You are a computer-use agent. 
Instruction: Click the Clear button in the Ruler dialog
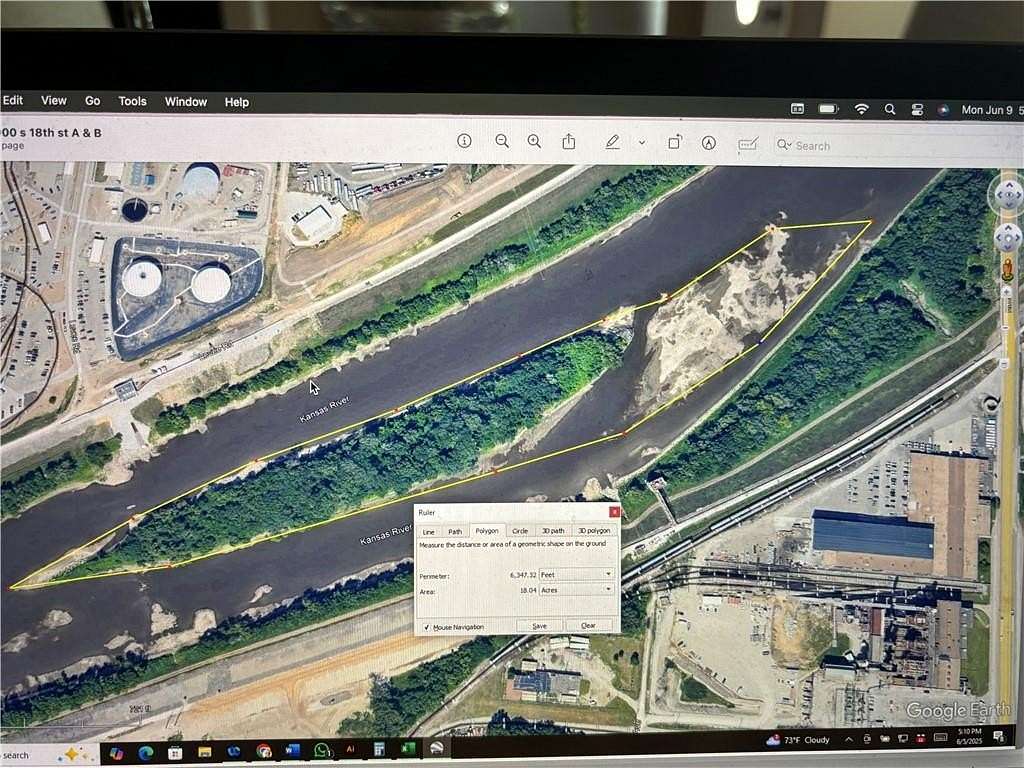588,625
